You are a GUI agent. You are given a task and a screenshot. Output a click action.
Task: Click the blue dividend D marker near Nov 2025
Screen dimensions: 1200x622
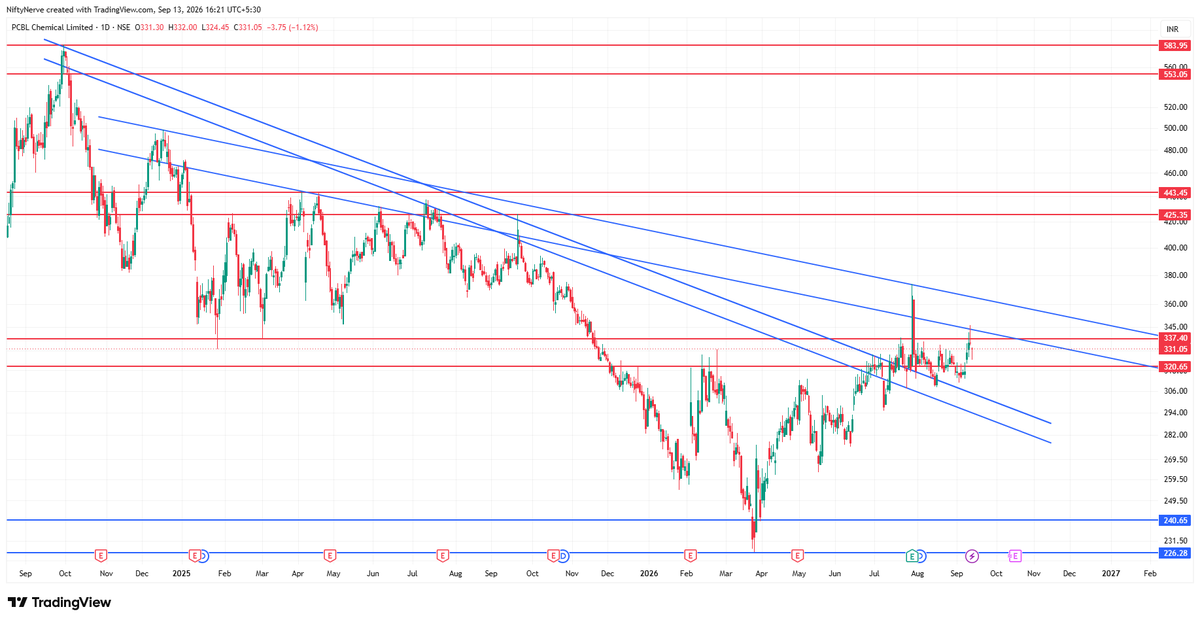[x=563, y=555]
